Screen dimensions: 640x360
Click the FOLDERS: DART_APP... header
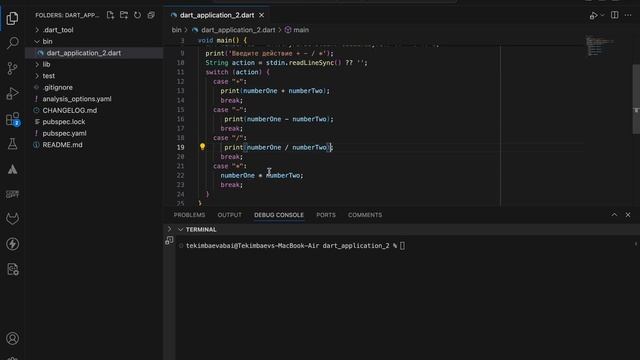click(67, 15)
